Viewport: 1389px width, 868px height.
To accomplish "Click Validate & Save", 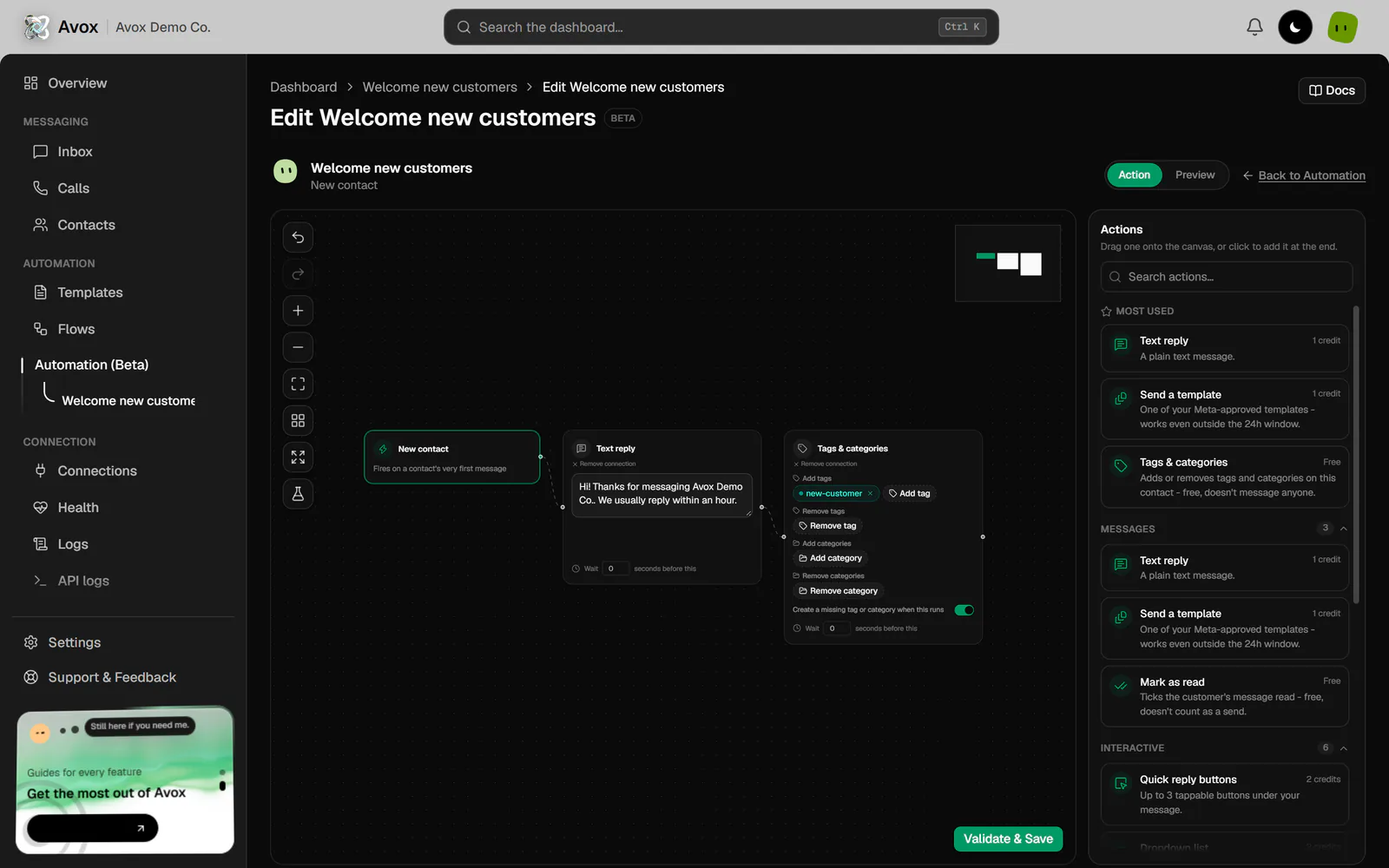I will 1008,838.
